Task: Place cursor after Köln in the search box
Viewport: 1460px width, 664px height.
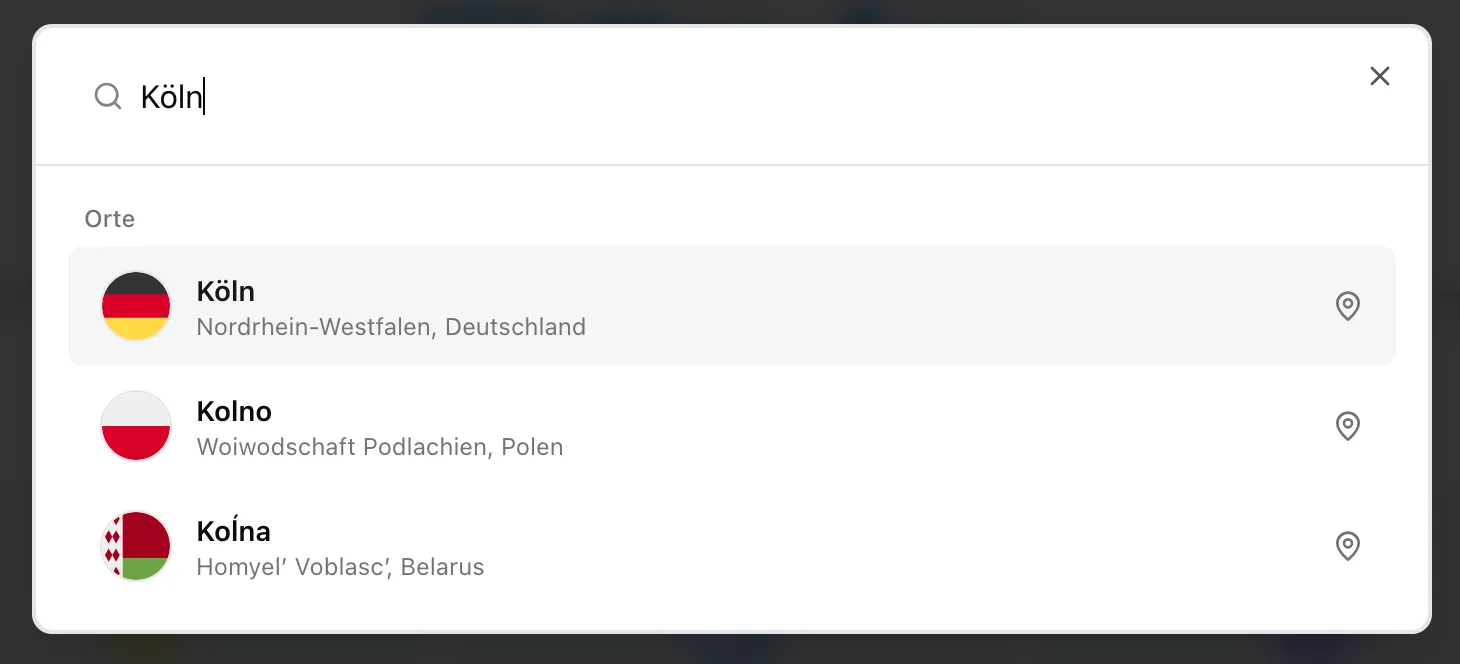Action: 205,96
